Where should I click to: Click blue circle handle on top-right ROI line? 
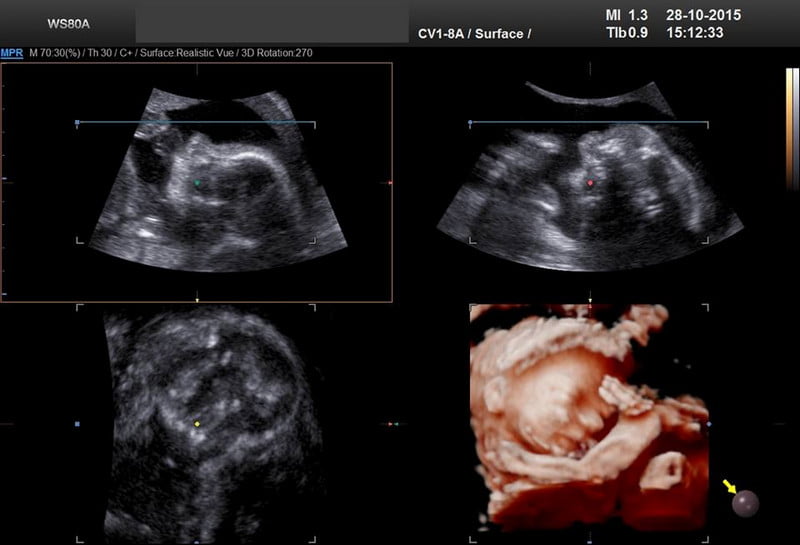click(x=470, y=122)
